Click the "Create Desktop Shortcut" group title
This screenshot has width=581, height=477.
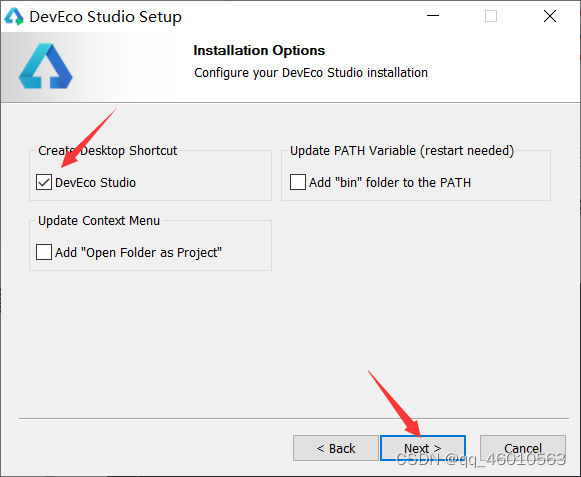coord(108,151)
